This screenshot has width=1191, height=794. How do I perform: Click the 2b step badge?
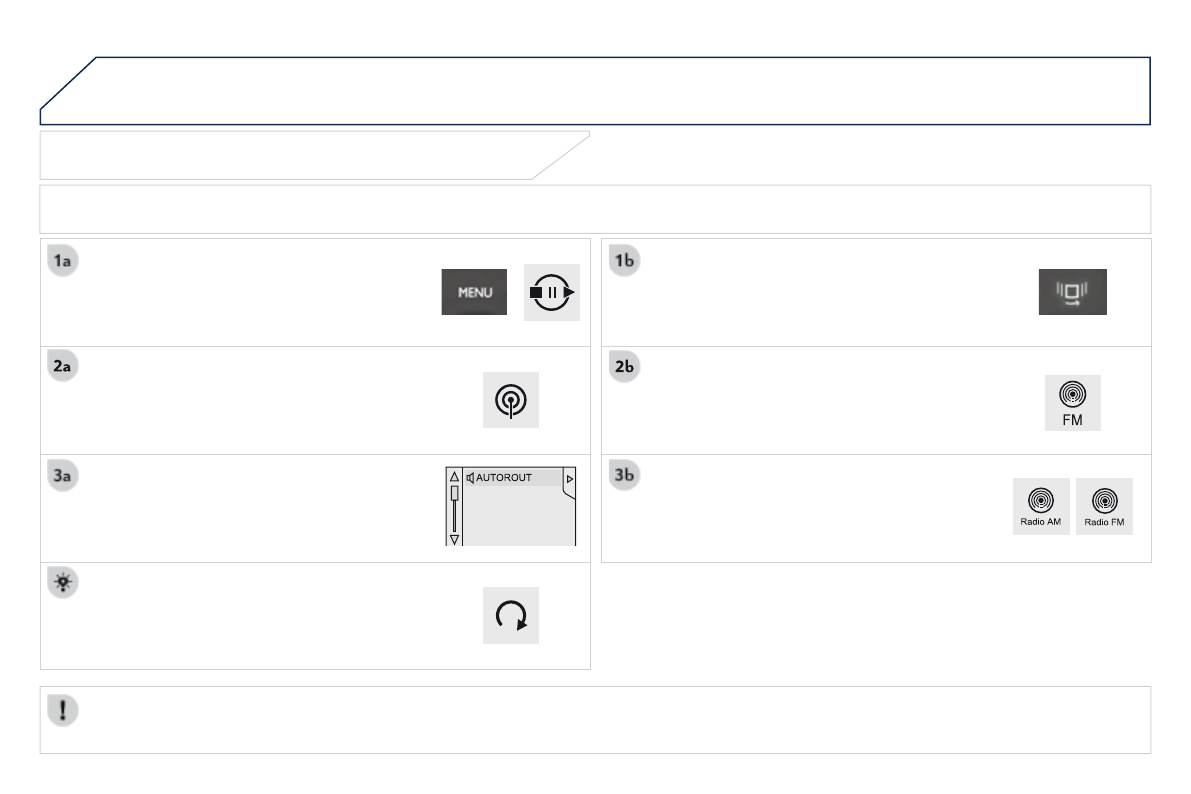tap(624, 368)
